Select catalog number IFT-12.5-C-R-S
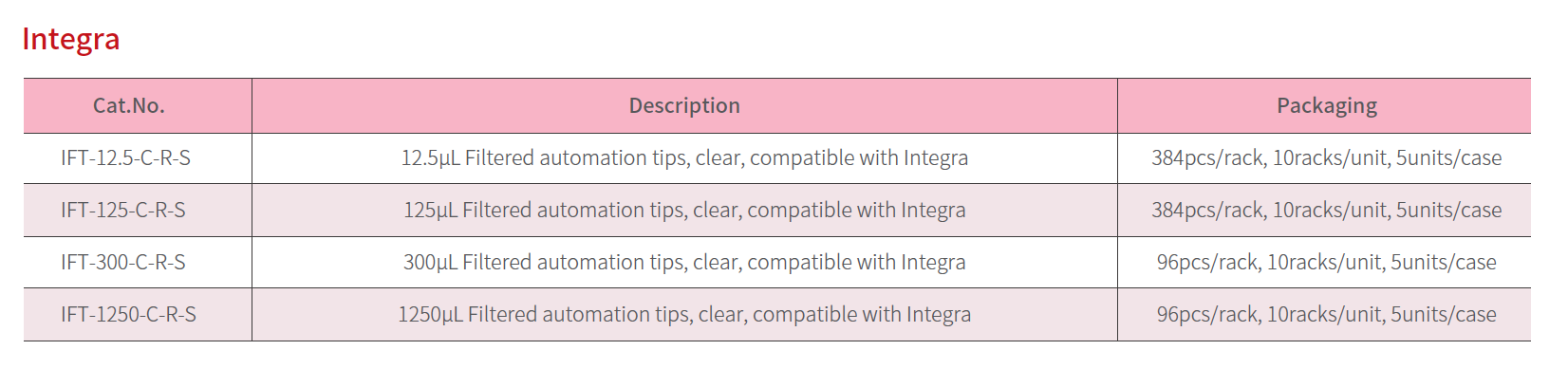1568x387 pixels. [x=125, y=158]
